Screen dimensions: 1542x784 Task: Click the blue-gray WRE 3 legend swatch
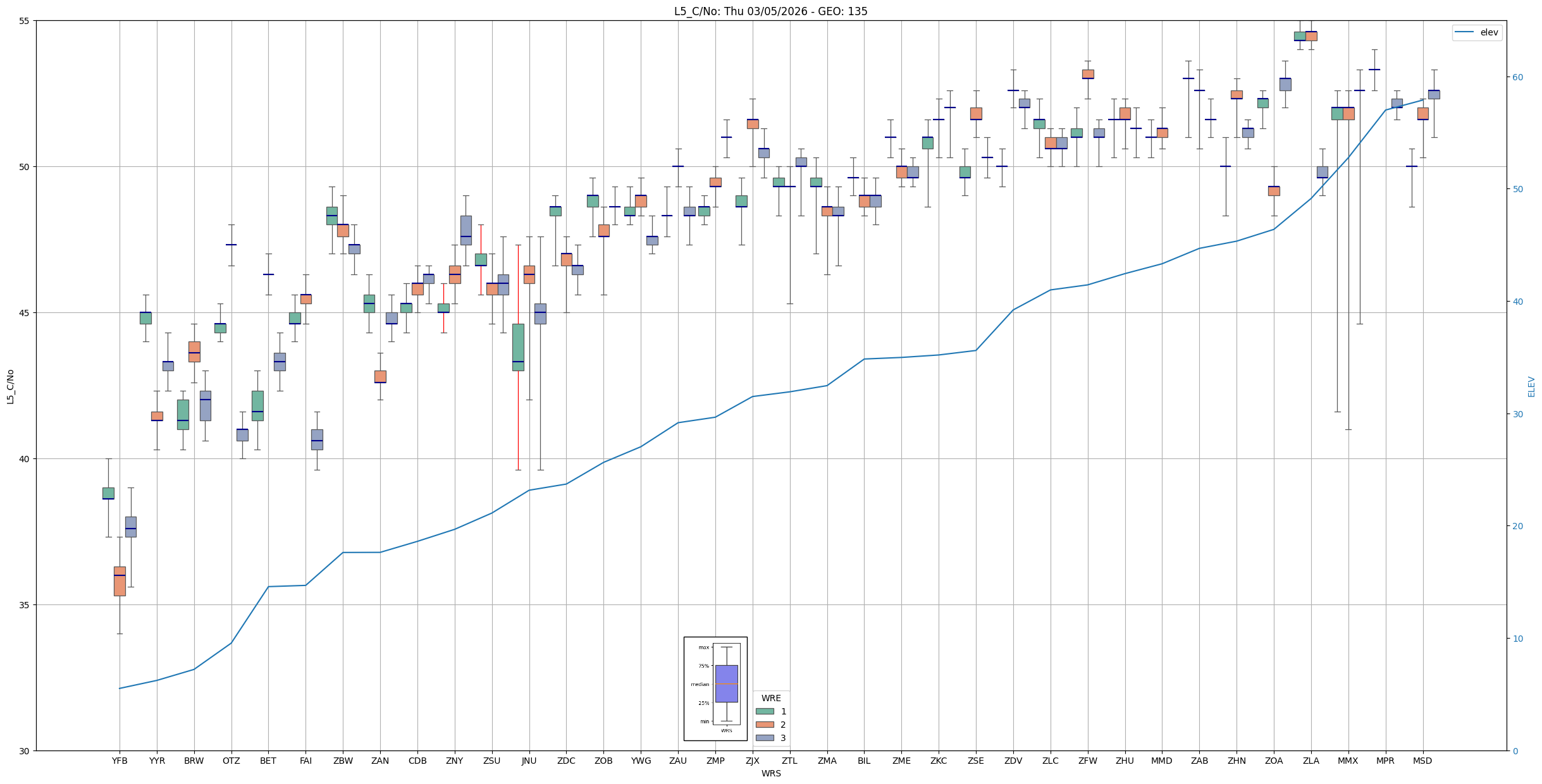pos(764,738)
